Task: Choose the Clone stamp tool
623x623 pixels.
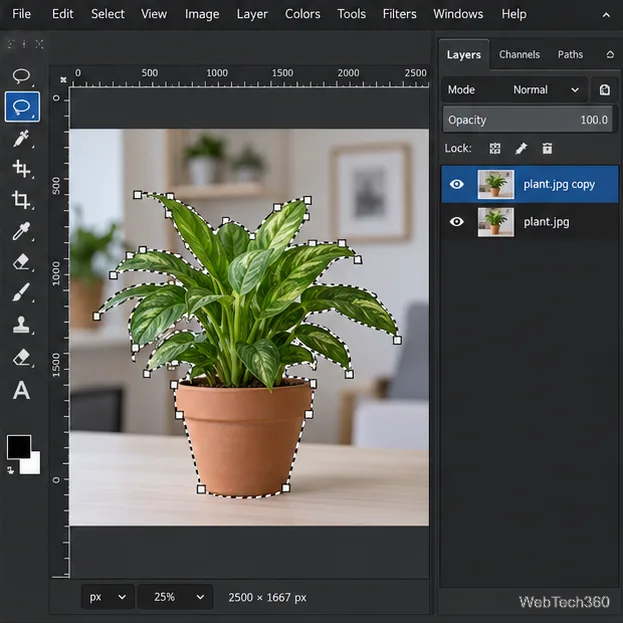Action: point(21,324)
